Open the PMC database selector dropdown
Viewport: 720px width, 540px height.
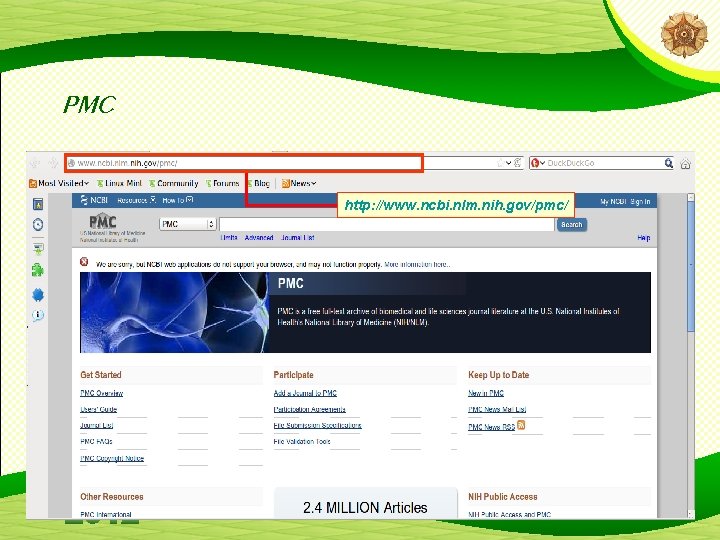click(187, 224)
